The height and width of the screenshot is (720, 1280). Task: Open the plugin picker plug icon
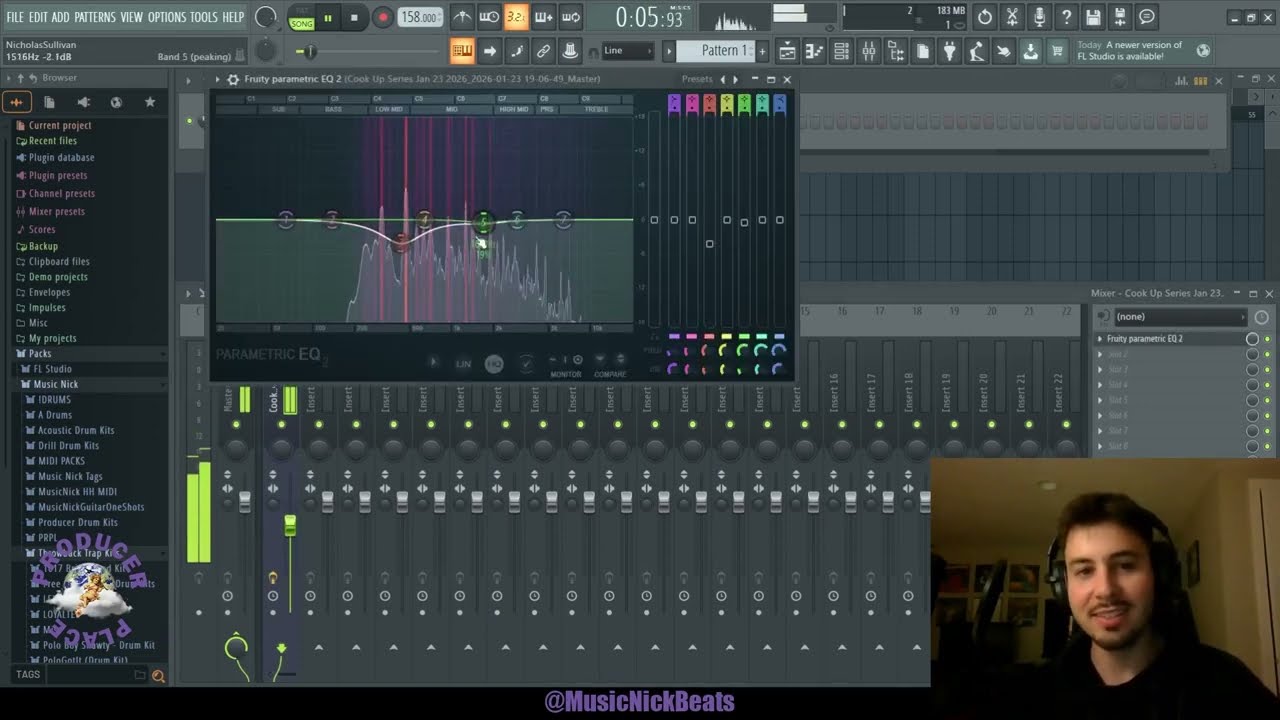pyautogui.click(x=949, y=51)
